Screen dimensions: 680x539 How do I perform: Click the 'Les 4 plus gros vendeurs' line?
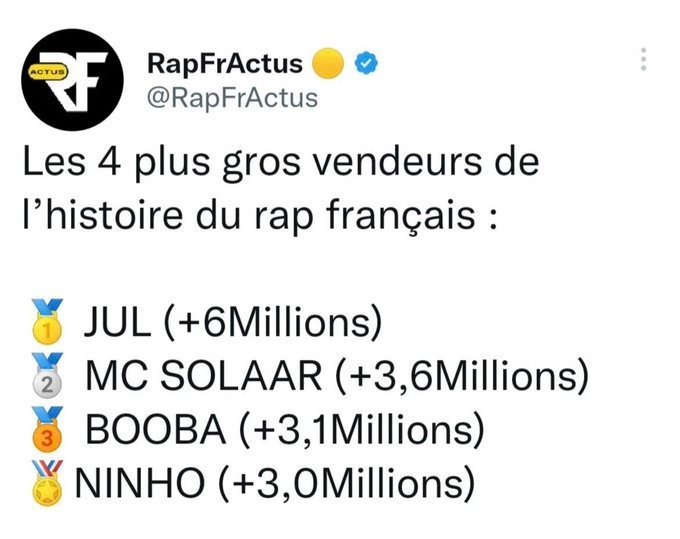click(x=281, y=163)
